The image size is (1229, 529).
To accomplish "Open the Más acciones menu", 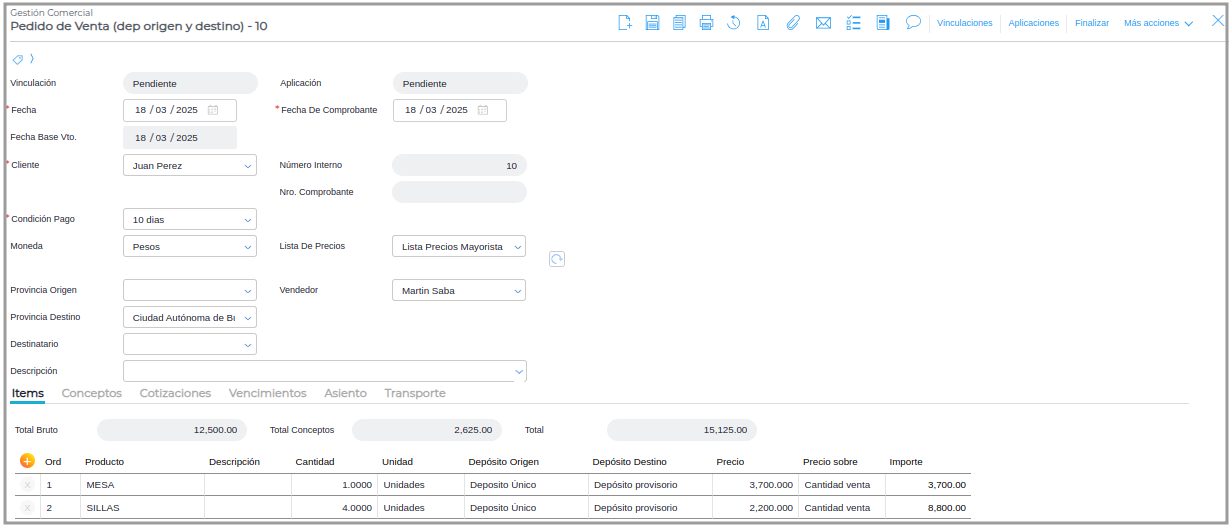I will (x=1158, y=23).
